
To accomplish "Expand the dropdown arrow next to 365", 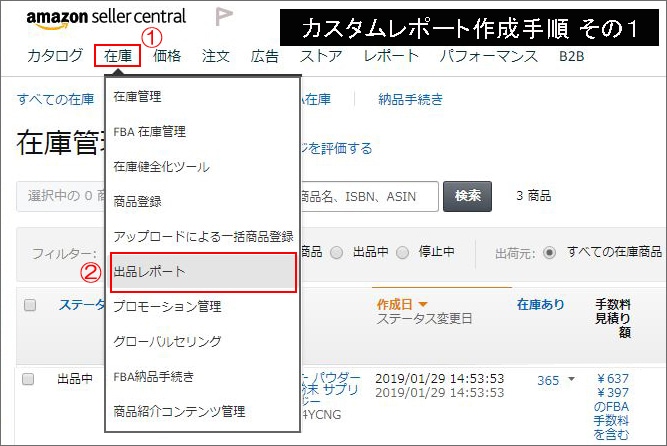I will tap(571, 379).
